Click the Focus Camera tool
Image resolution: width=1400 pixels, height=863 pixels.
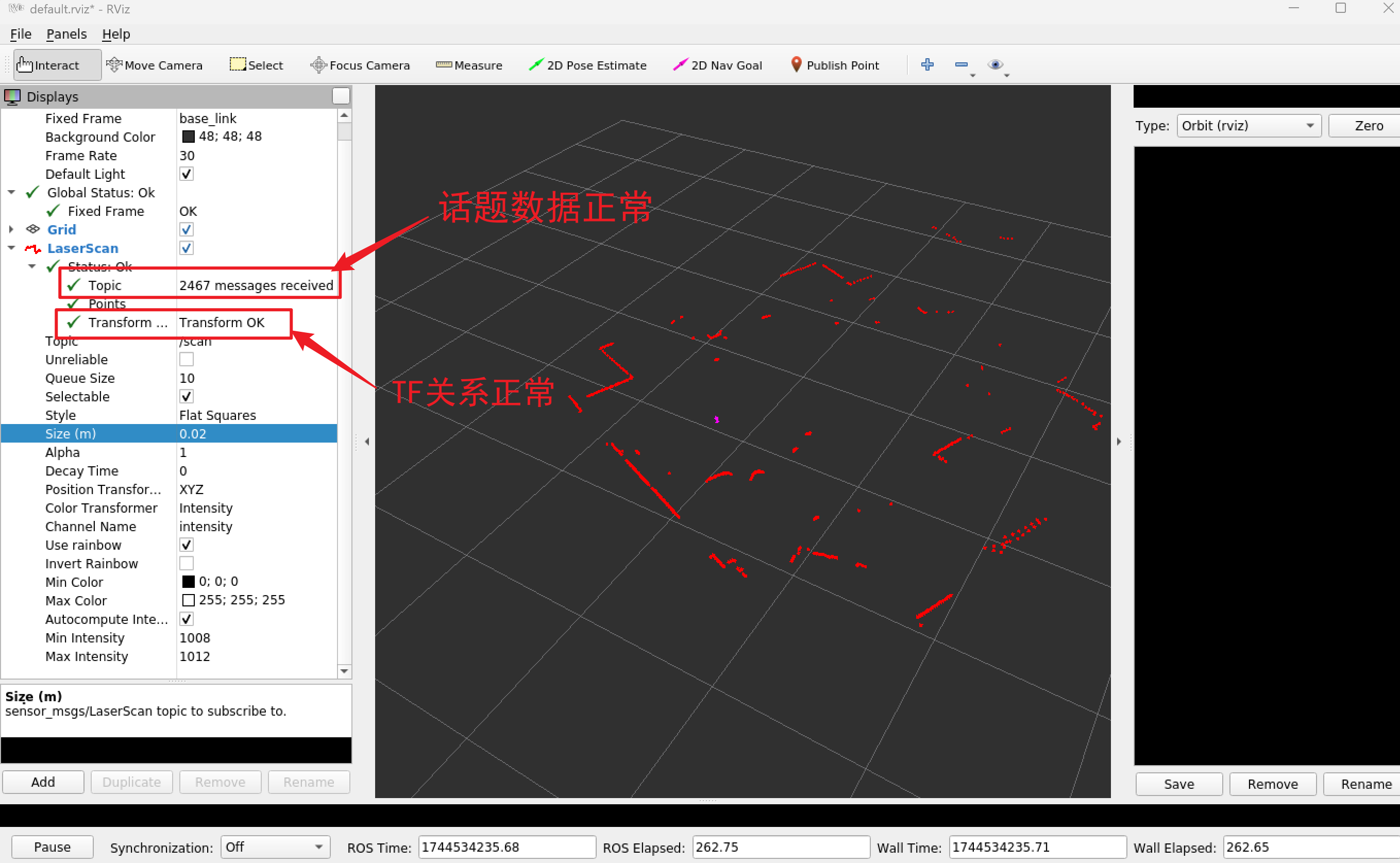click(360, 64)
